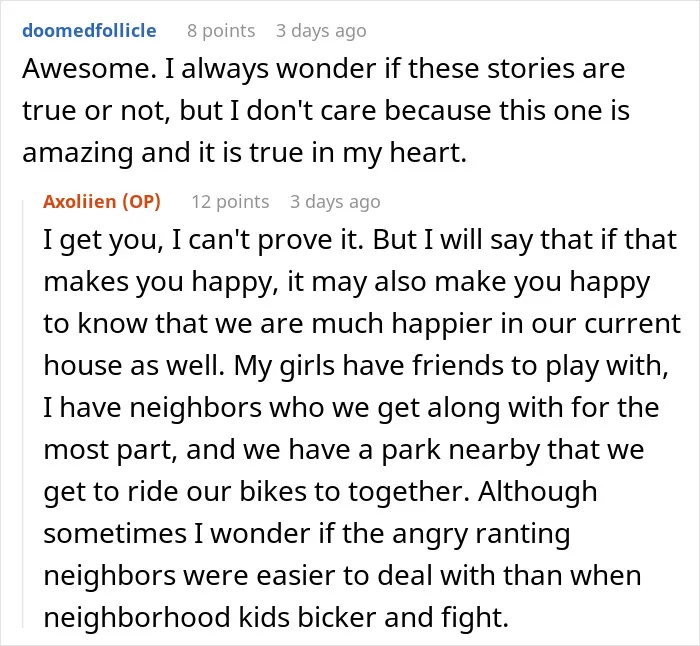Click Axoliien's 3 days ago timestamp
The width and height of the screenshot is (700, 646).
tap(335, 202)
